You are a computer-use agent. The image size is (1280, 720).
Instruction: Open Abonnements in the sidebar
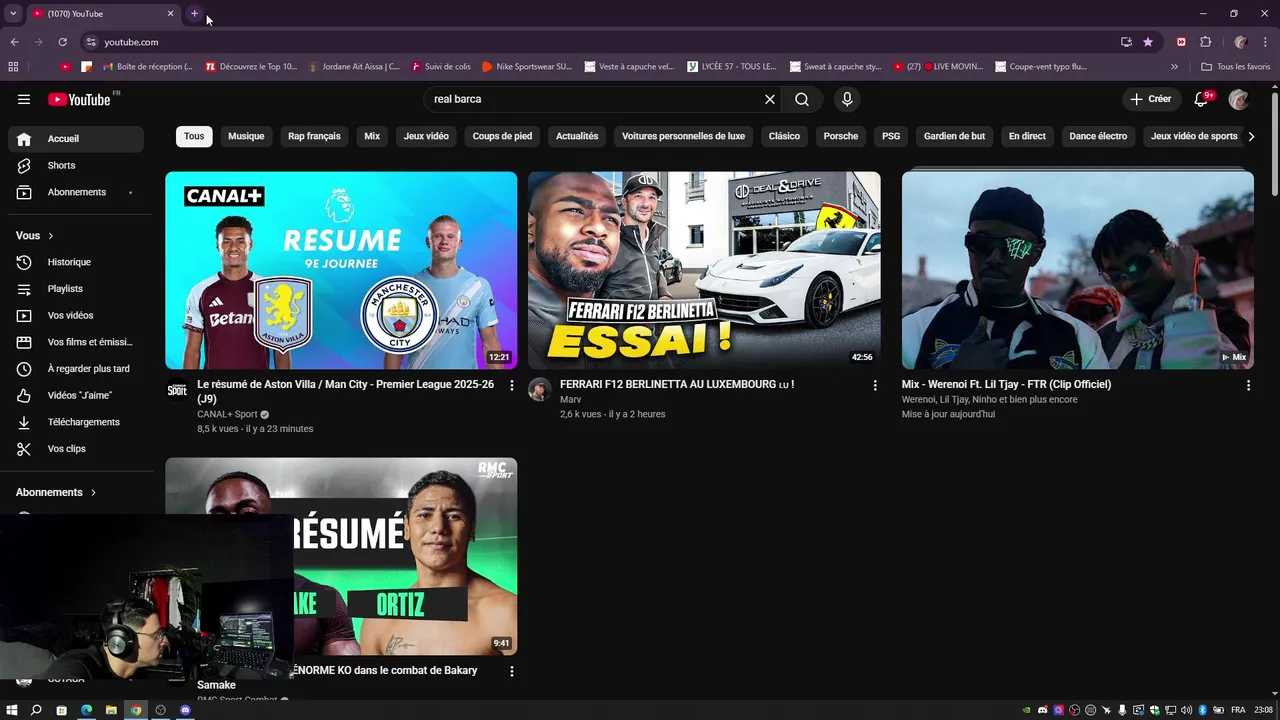click(x=76, y=192)
